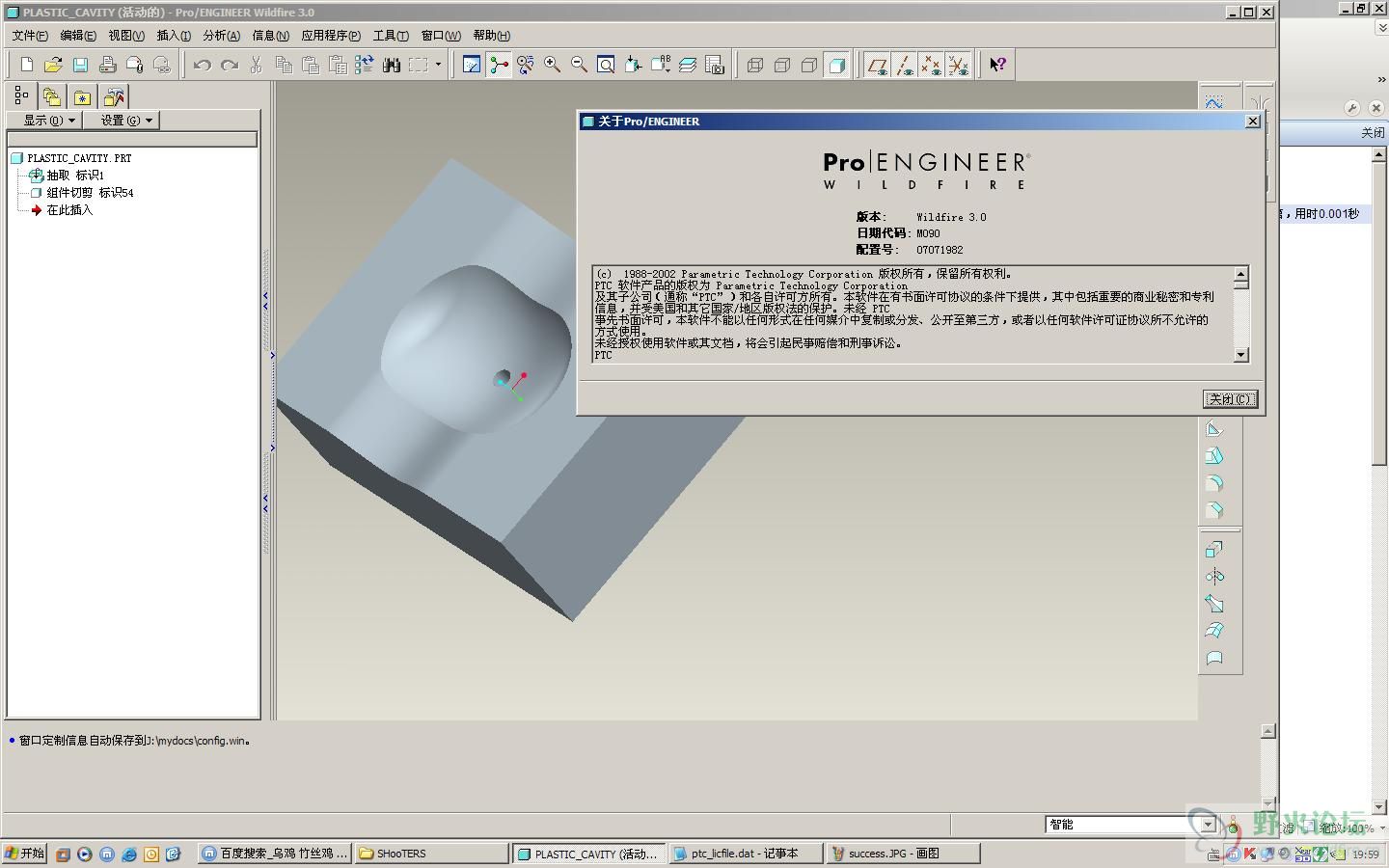
Task: Show the Model Tree navigator tab
Action: click(21, 96)
